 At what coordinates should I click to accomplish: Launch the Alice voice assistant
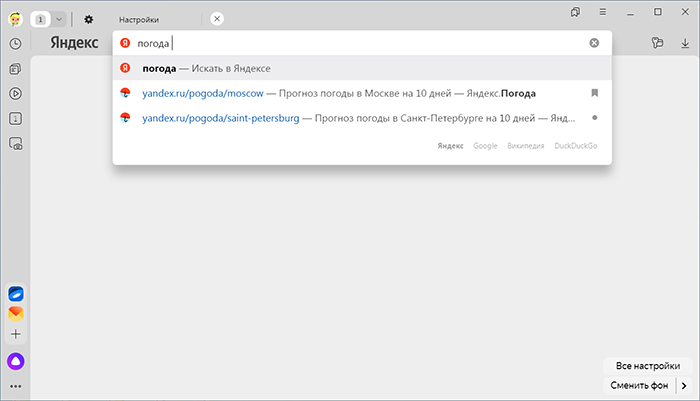16,361
